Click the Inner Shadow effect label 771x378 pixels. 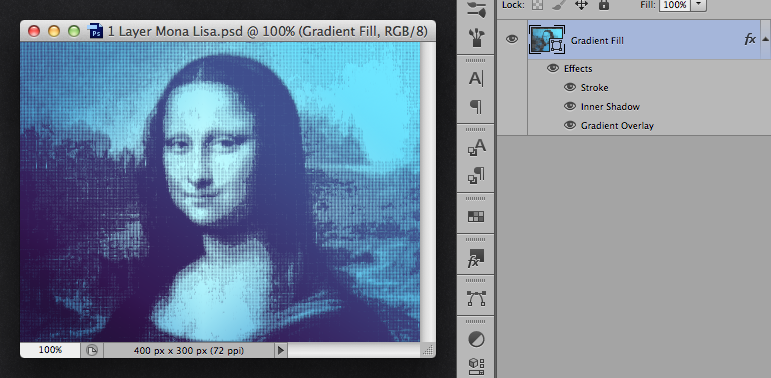coord(610,107)
